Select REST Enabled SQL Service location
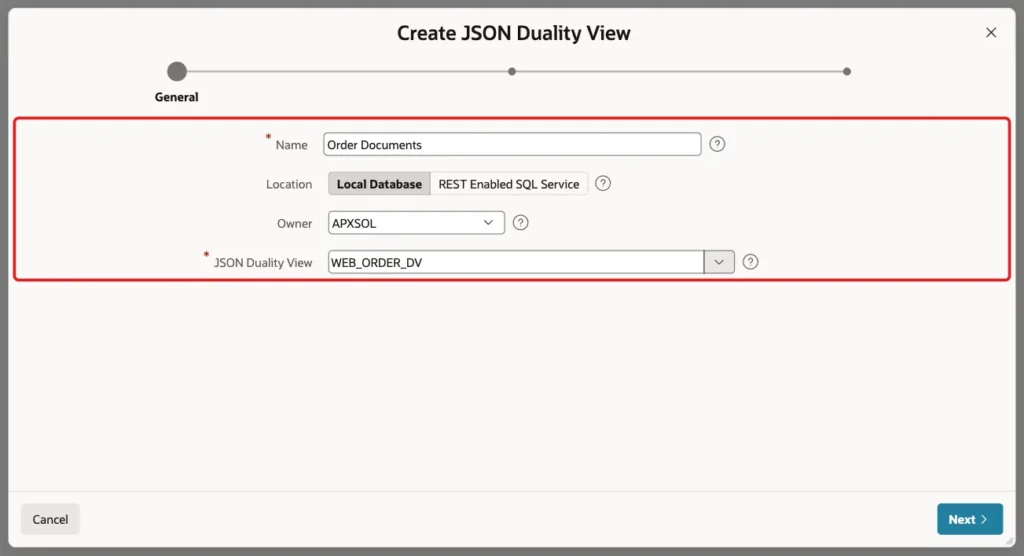 tap(509, 184)
